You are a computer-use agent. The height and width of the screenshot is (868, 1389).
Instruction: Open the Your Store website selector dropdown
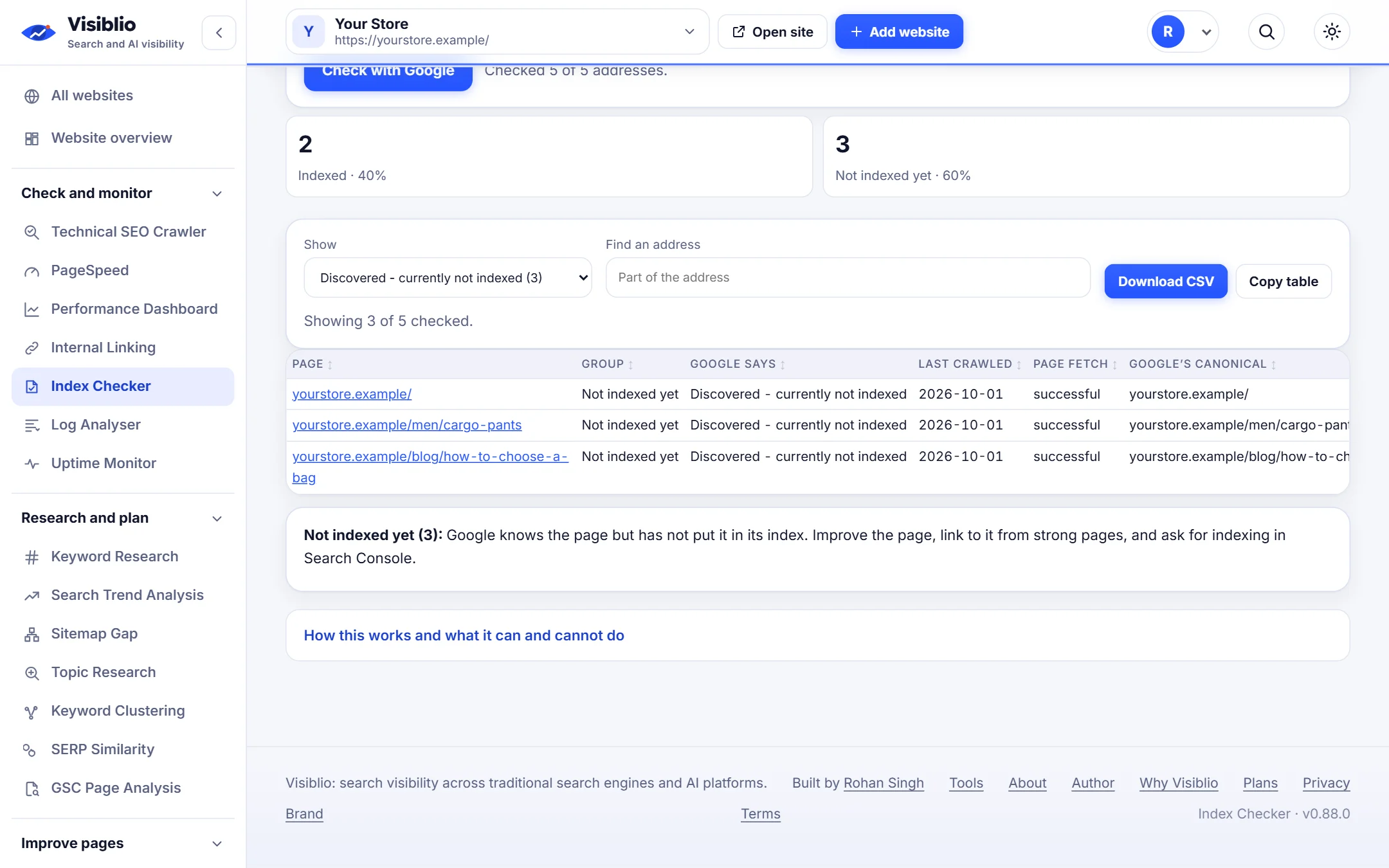tap(497, 32)
